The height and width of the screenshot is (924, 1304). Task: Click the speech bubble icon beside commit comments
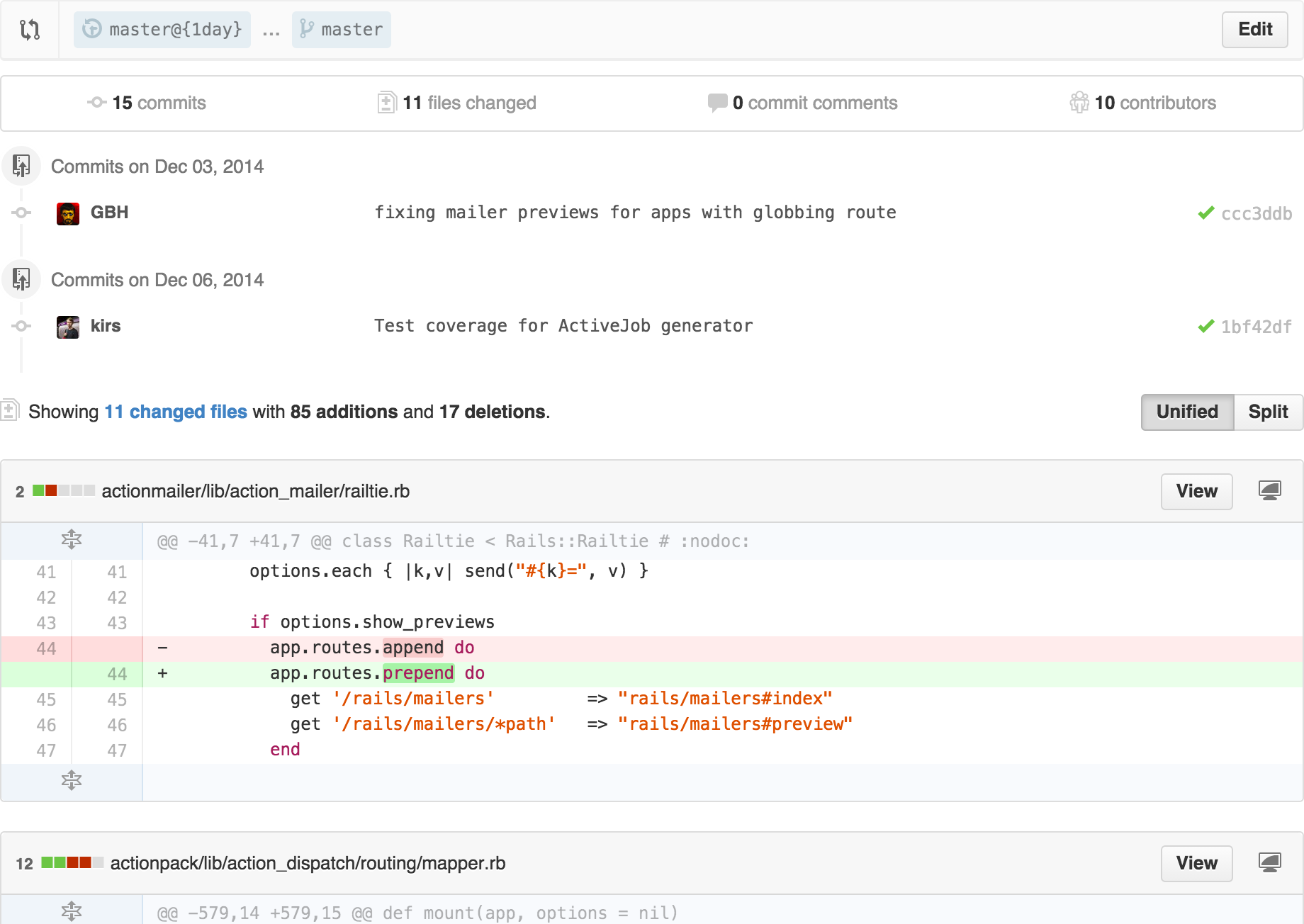pyautogui.click(x=717, y=103)
